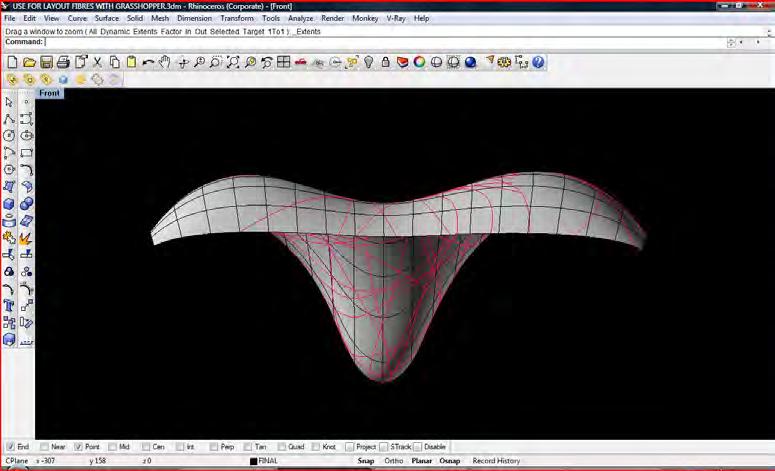Disable the End osnap checkbox

click(10, 447)
